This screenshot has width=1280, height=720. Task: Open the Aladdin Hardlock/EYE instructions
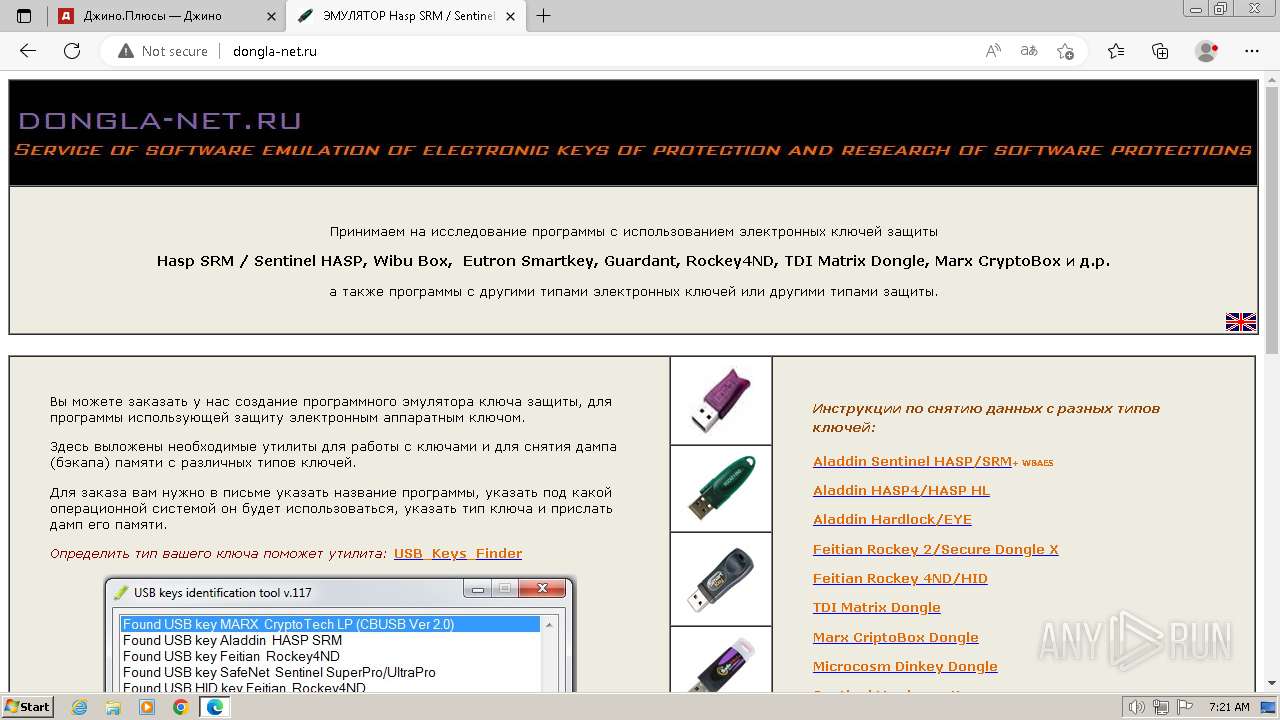[892, 520]
